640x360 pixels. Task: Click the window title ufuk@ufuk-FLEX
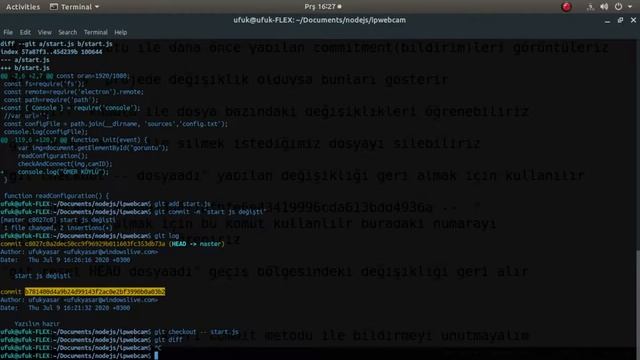(320, 20)
